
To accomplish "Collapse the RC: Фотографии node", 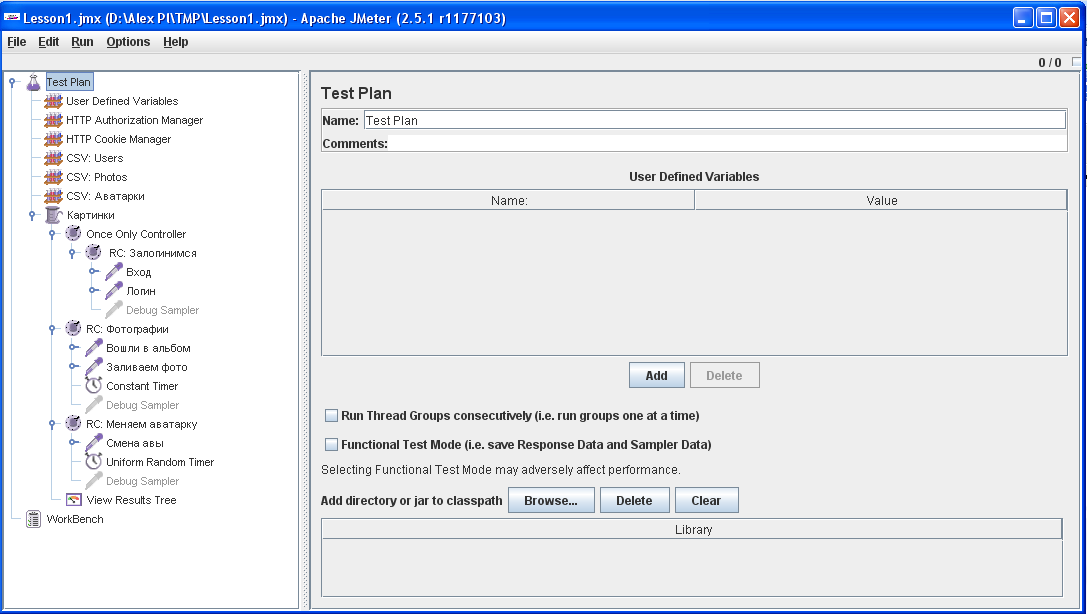I will coord(52,329).
